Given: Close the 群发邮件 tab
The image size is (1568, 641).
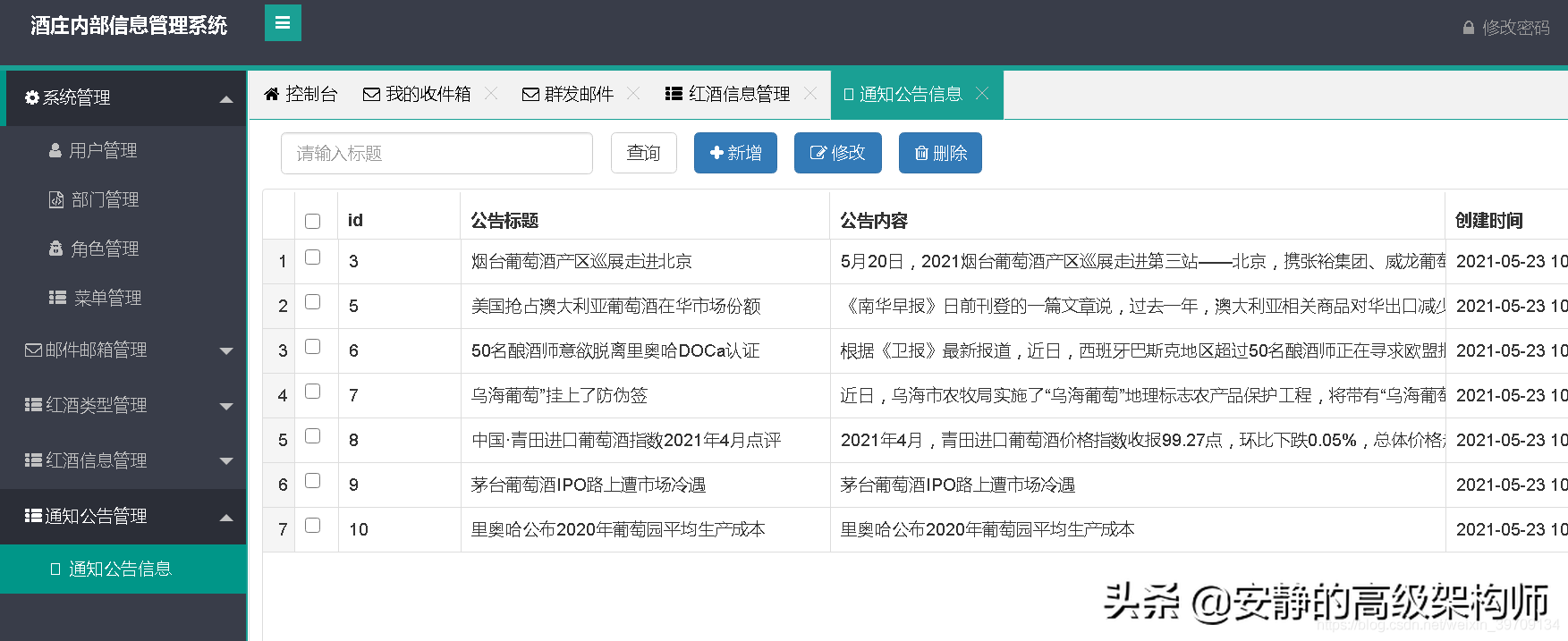Looking at the screenshot, I should tap(633, 93).
